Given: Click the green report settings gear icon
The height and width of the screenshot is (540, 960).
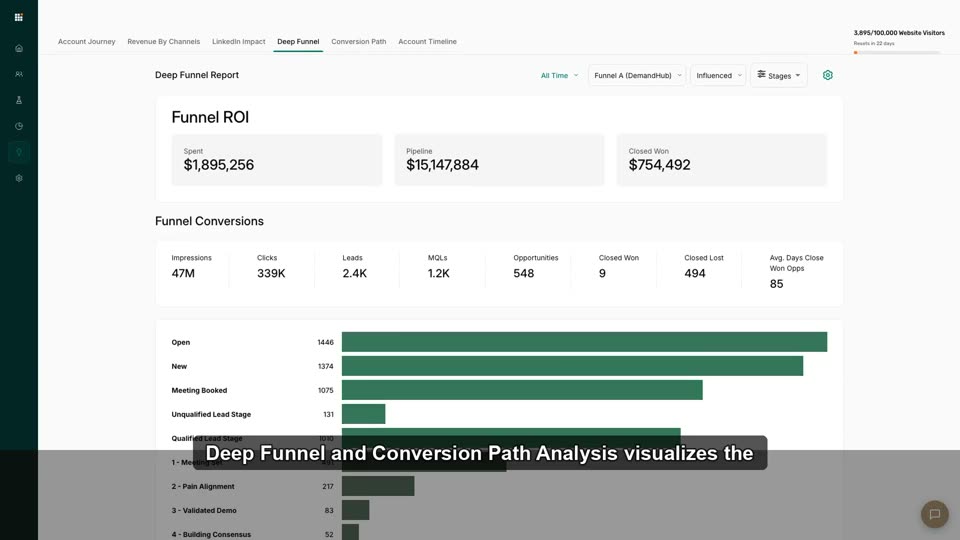Looking at the screenshot, I should coord(828,75).
